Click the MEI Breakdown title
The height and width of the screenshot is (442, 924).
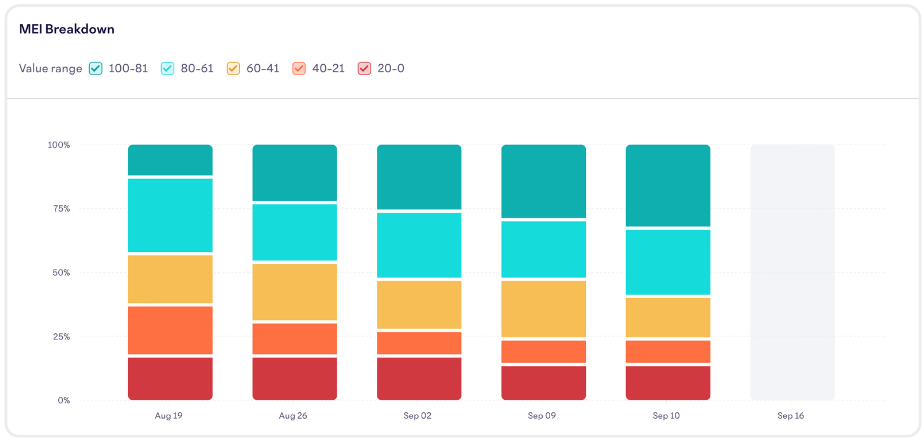[67, 29]
